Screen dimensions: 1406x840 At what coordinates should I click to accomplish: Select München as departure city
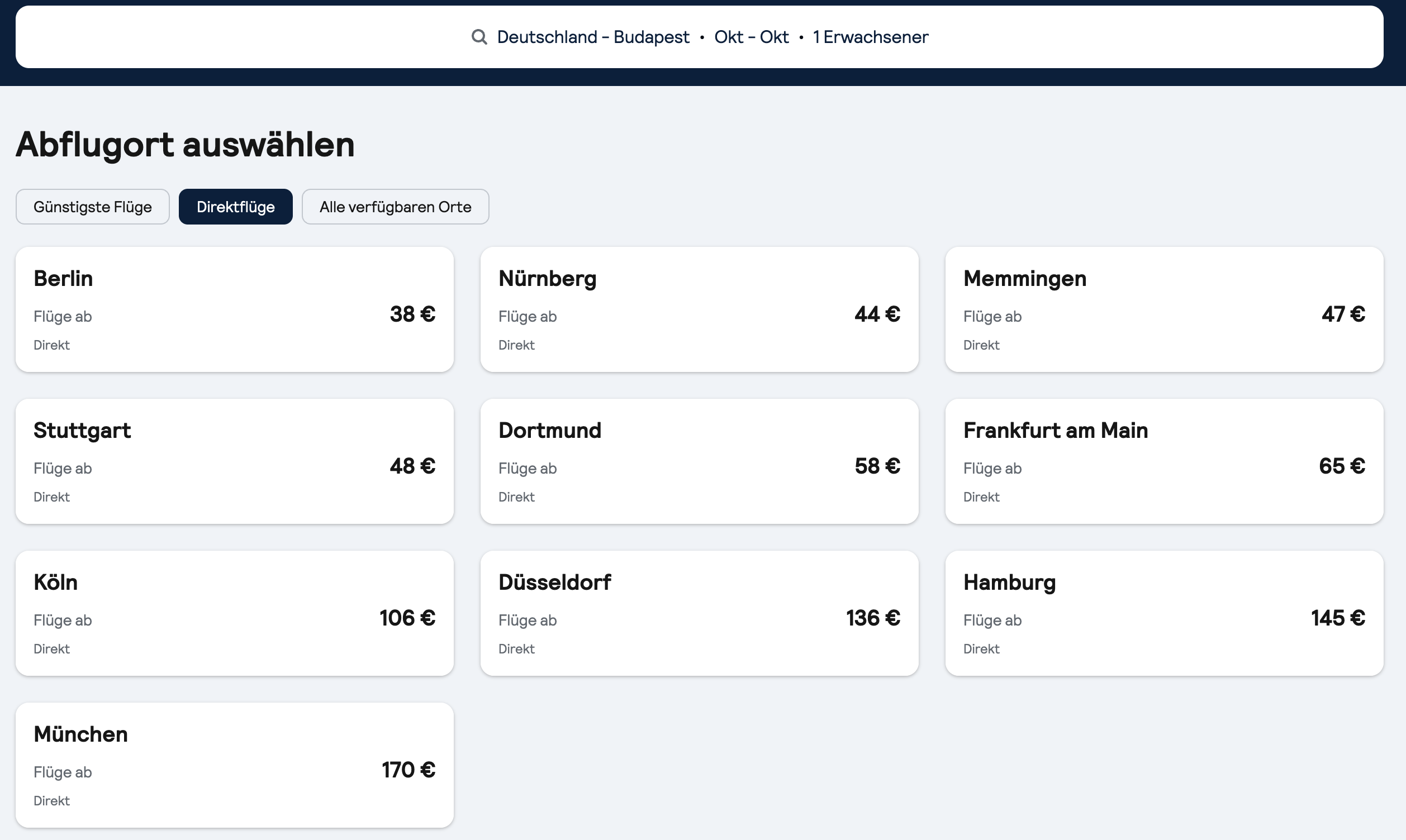[x=235, y=765]
